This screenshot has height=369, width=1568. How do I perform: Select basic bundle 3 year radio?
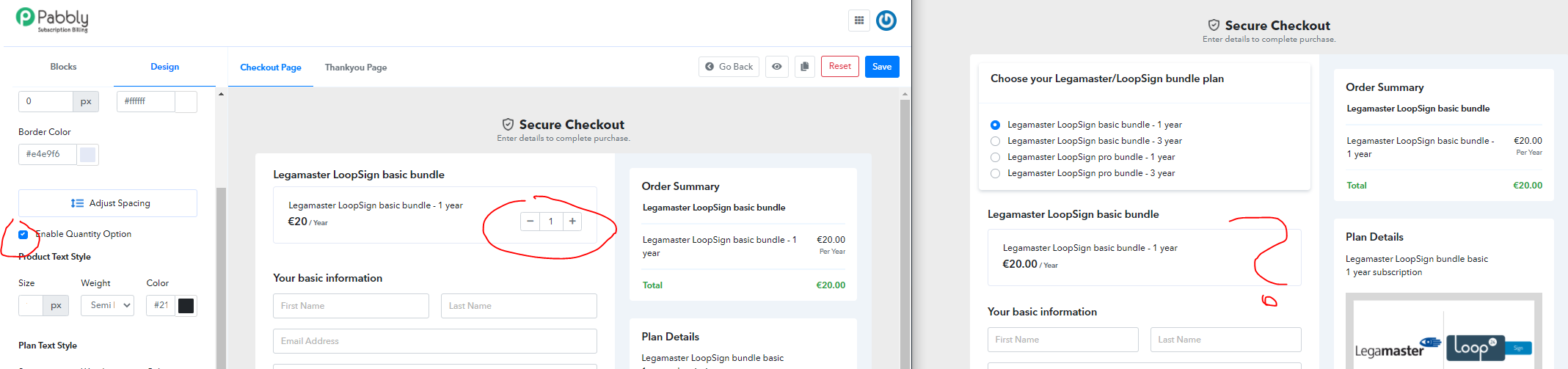click(x=995, y=141)
